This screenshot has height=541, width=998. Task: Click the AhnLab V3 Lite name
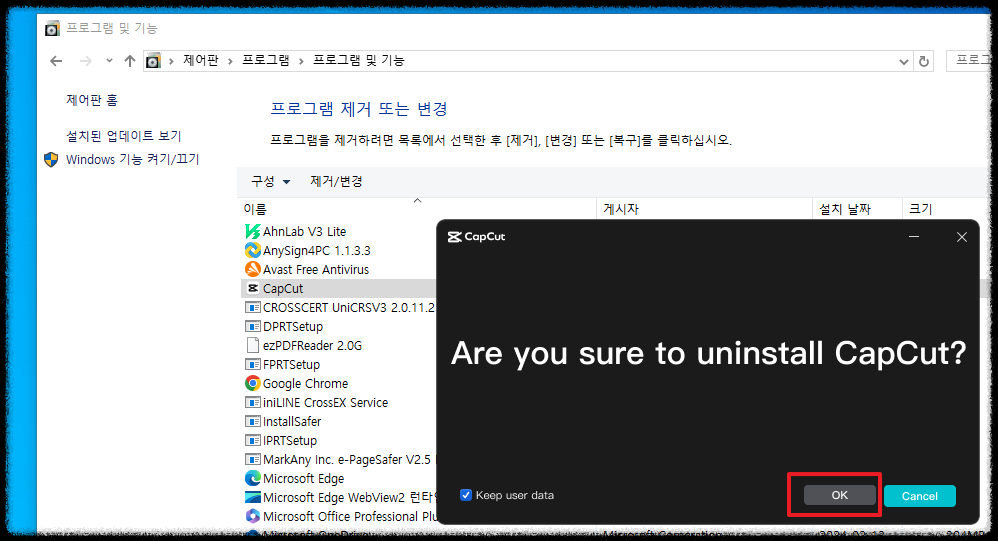pyautogui.click(x=304, y=232)
